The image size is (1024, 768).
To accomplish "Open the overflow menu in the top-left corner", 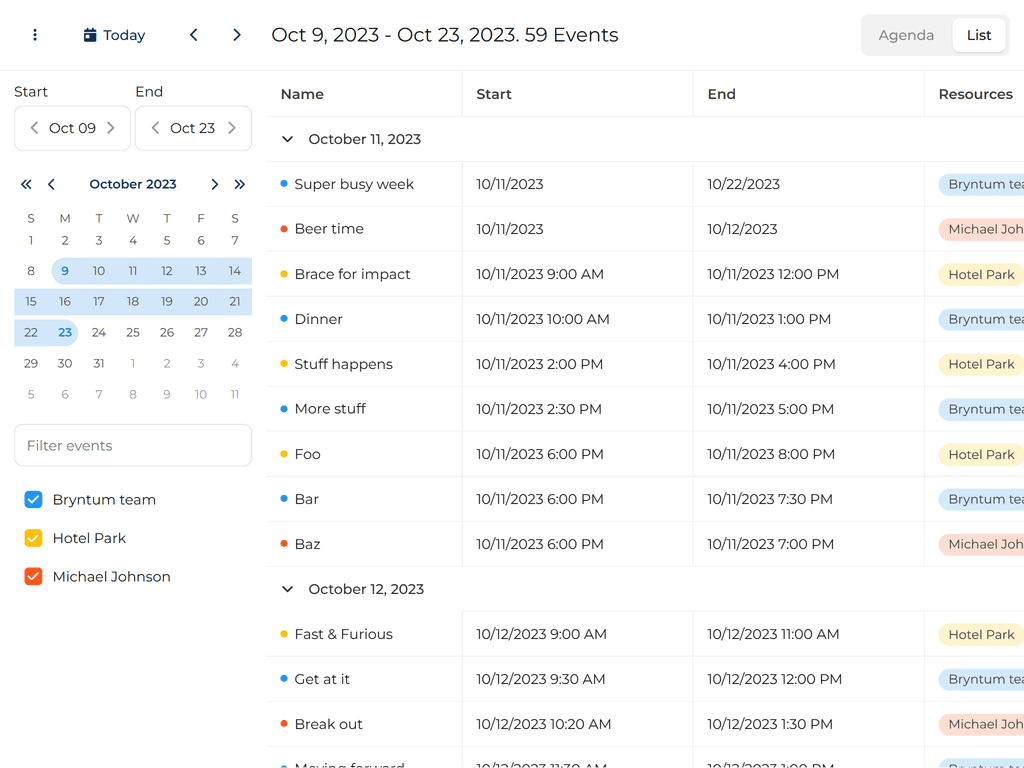I will pos(34,34).
